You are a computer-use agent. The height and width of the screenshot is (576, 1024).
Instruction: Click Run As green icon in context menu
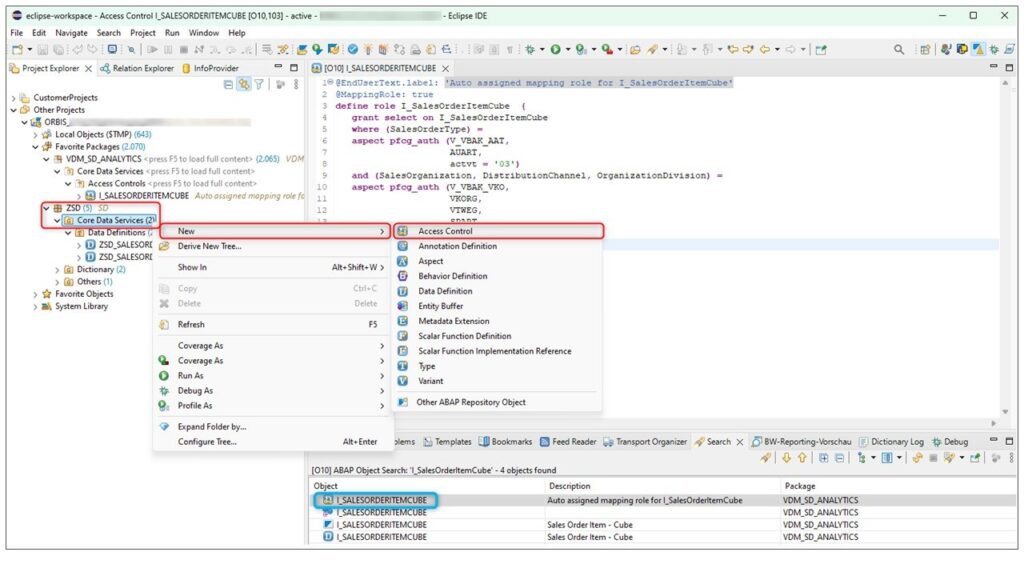point(164,376)
